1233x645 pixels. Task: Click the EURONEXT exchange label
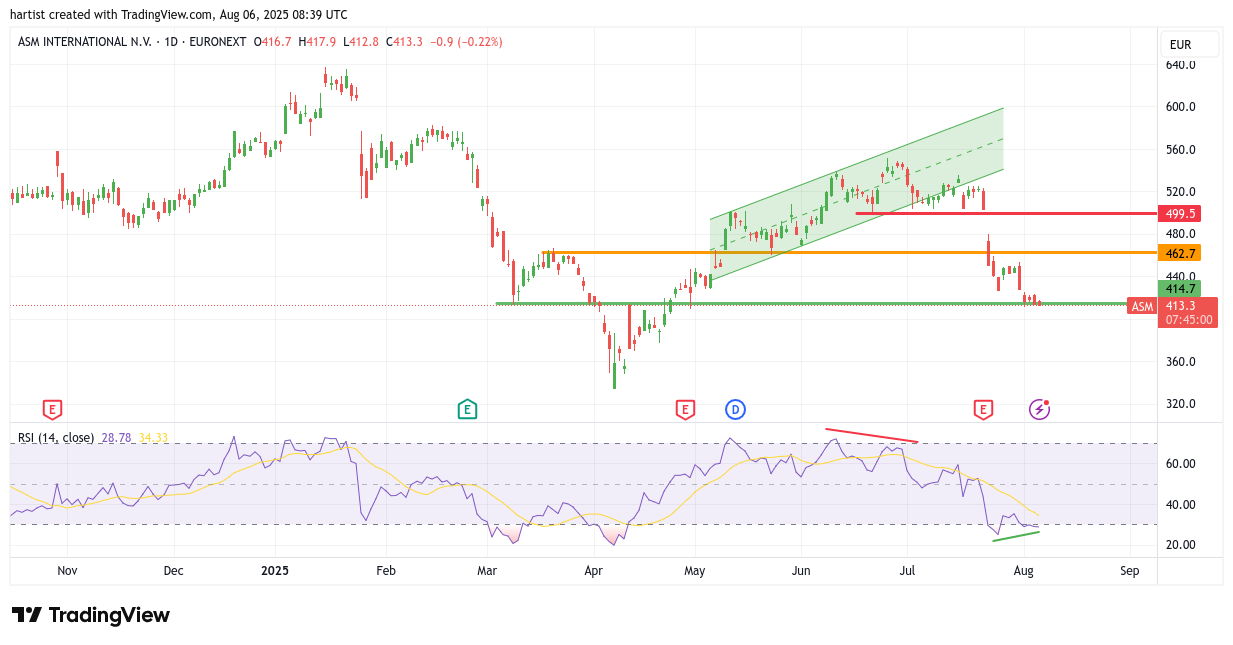[x=217, y=42]
